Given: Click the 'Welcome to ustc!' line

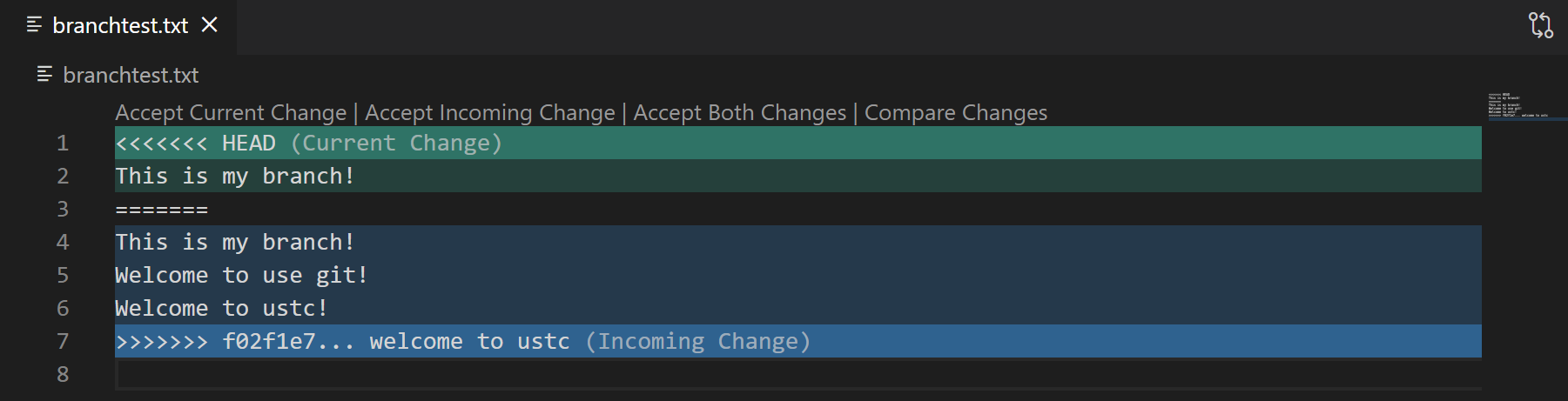Looking at the screenshot, I should [221, 309].
